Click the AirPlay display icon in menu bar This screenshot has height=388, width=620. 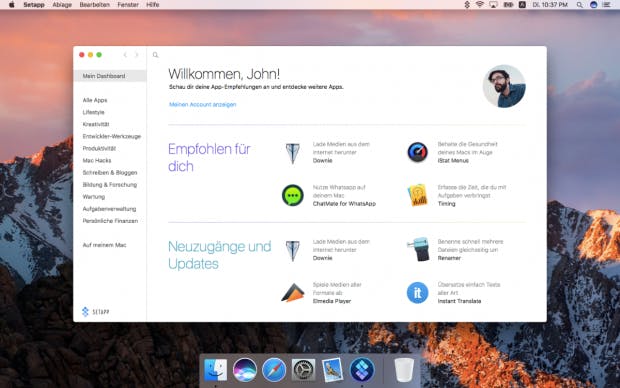(493, 5)
